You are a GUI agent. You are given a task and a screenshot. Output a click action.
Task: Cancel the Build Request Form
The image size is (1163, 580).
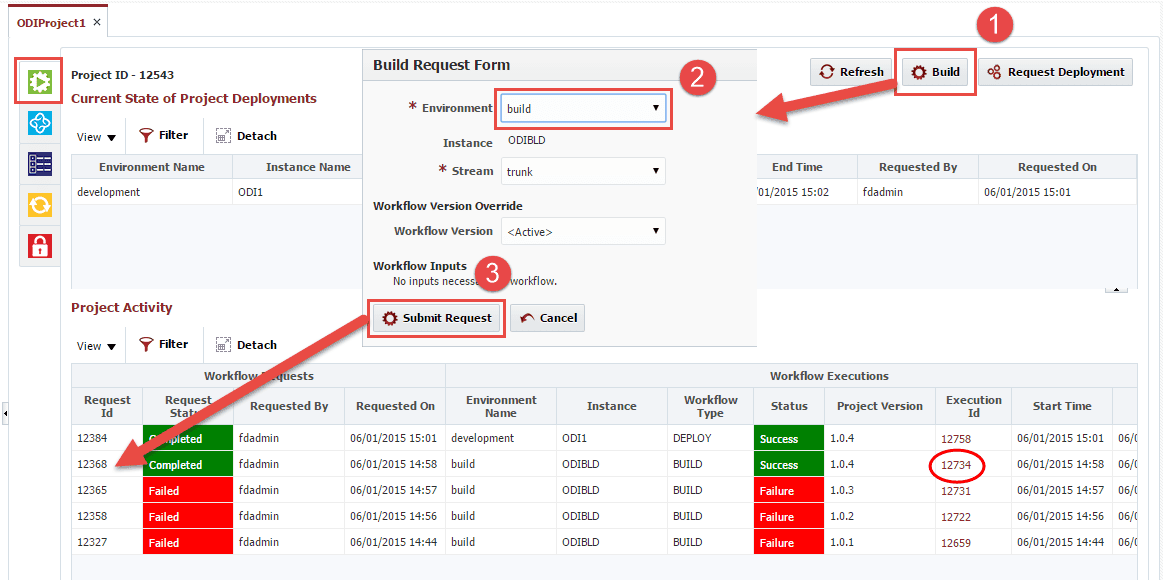point(548,318)
